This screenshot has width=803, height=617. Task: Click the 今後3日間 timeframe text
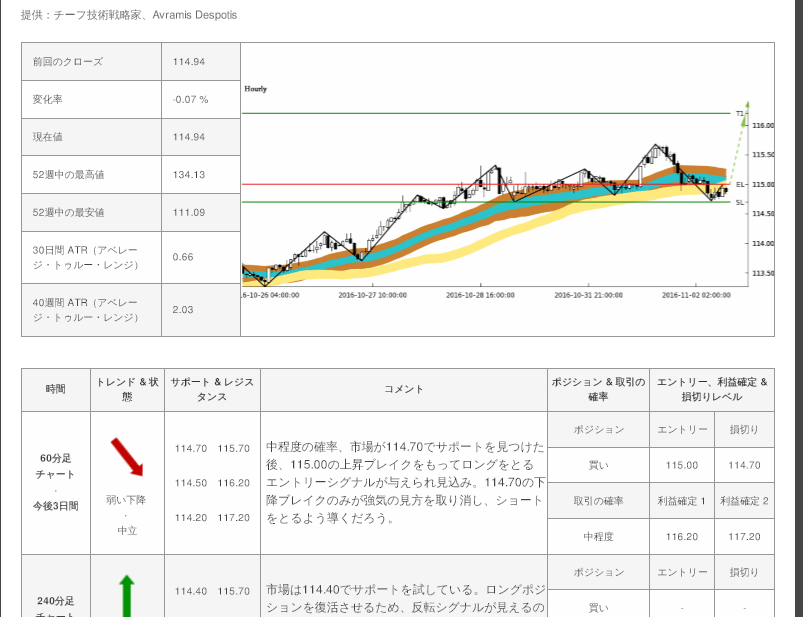(x=55, y=506)
